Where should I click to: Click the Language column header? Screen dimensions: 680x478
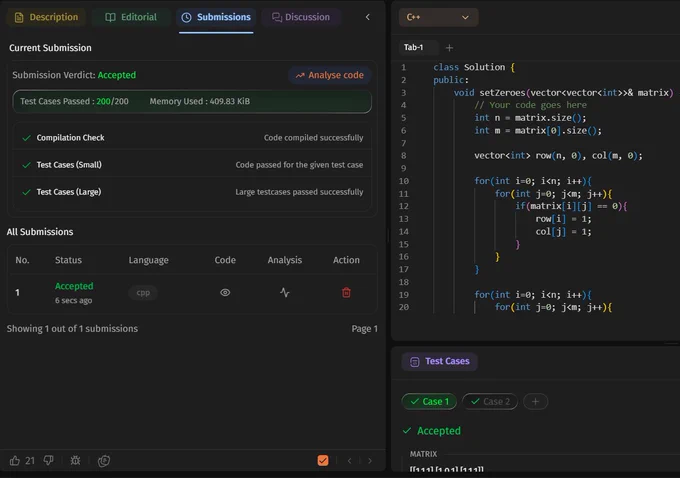(x=148, y=260)
